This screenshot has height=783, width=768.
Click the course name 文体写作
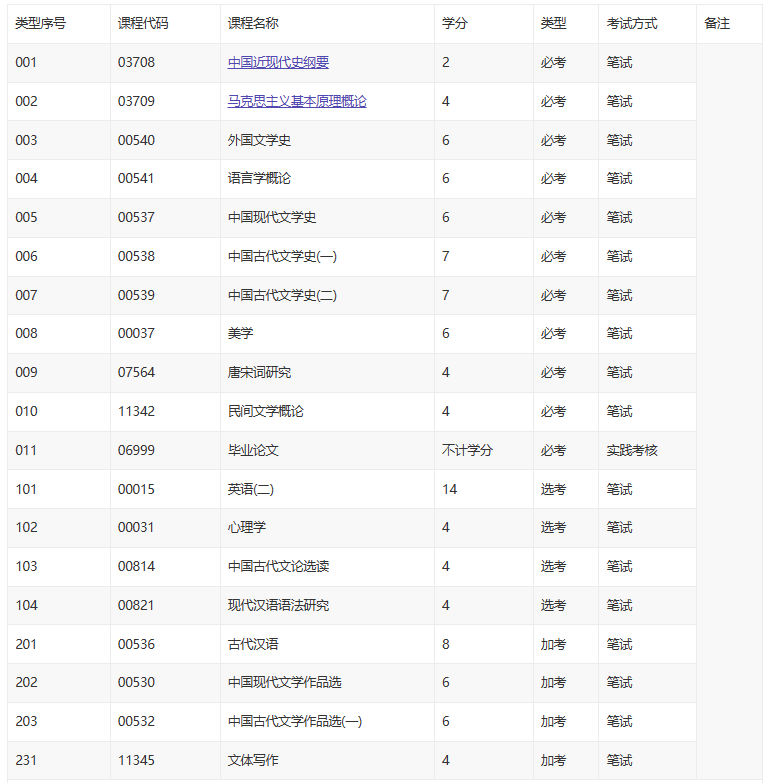pyautogui.click(x=253, y=760)
